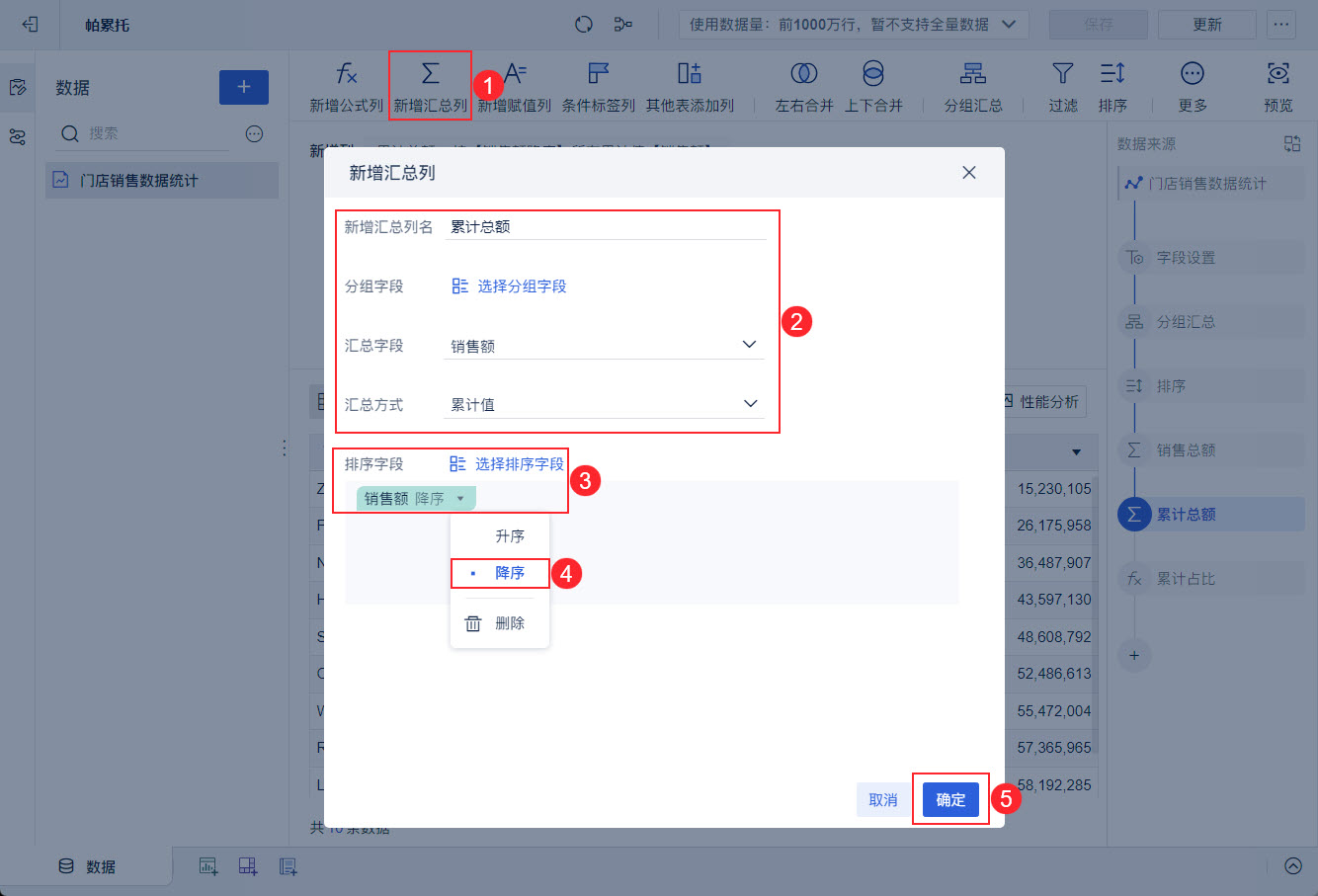1318x896 pixels.
Task: Click the value 58,192,285 in the table
Action: [1054, 785]
